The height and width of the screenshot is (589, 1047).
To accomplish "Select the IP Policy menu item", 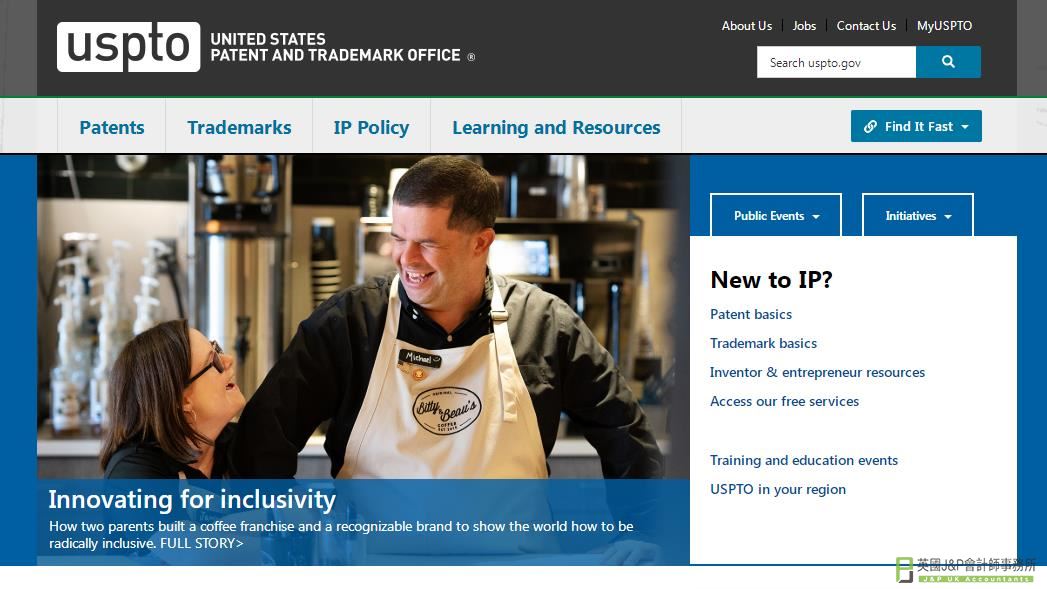I will (371, 127).
